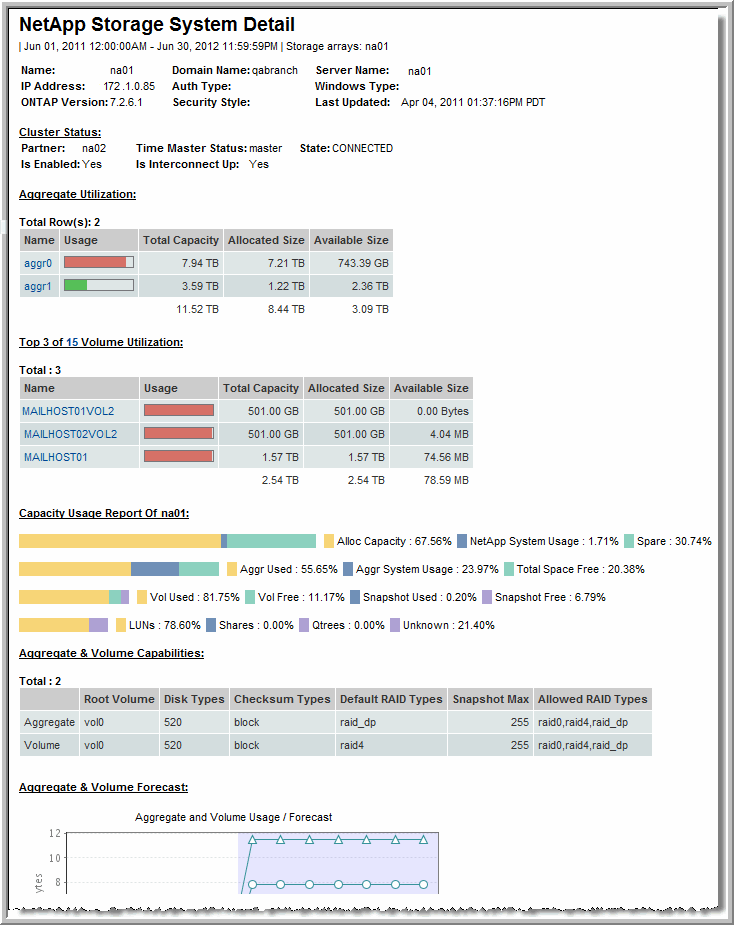Open the Aggregate & Volume Forecast heading
The height and width of the screenshot is (925, 734).
(103, 788)
